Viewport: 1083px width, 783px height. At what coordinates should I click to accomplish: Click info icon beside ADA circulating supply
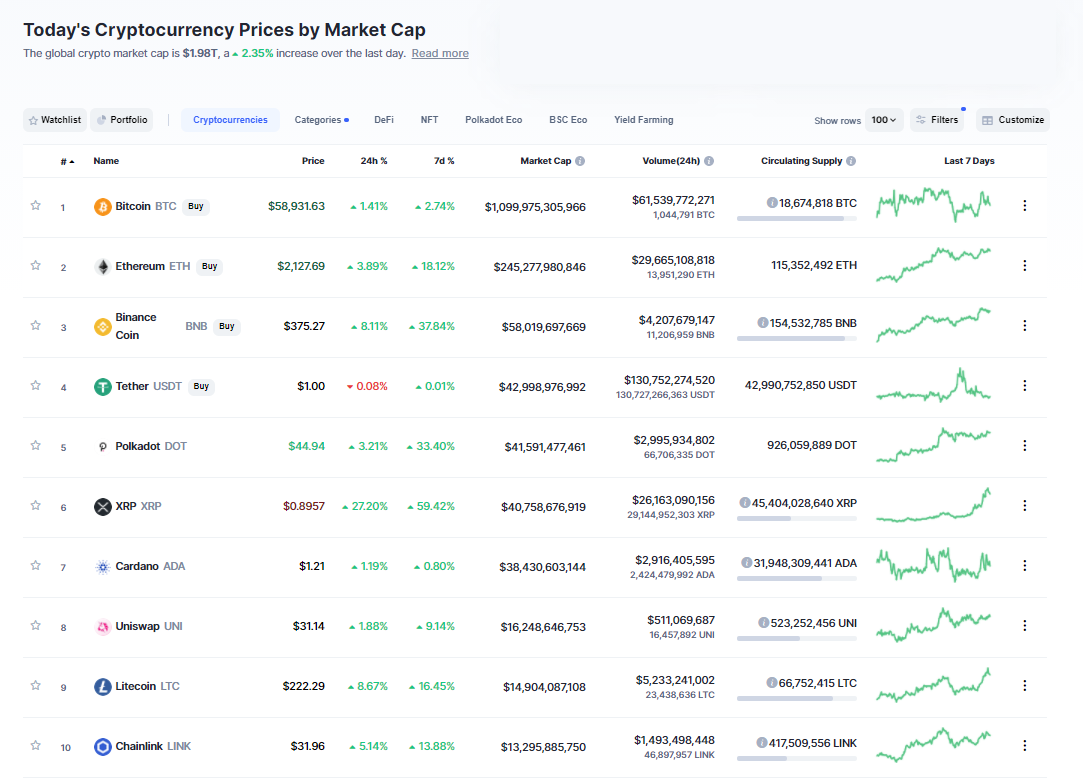747,563
